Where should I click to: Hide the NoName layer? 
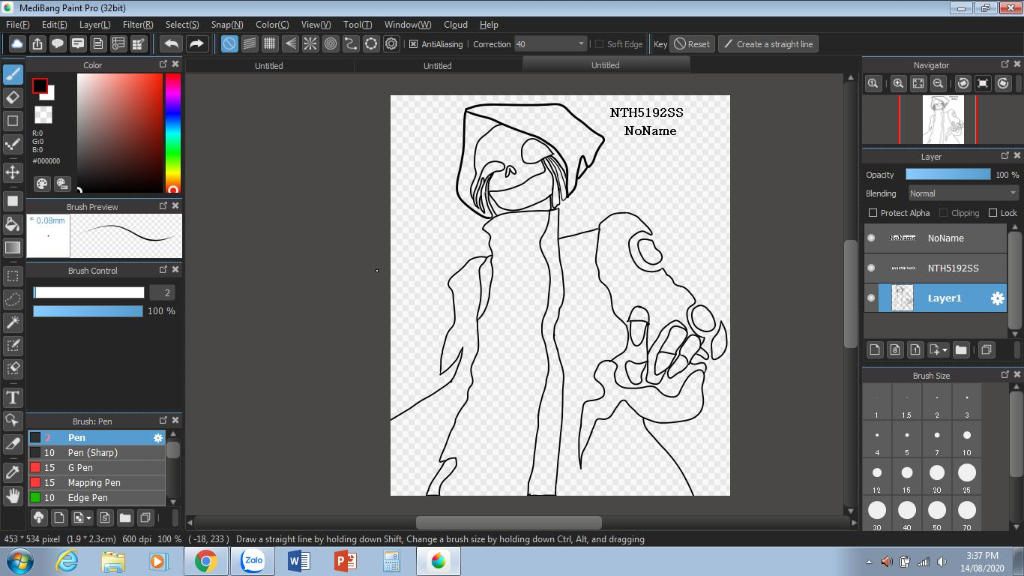[871, 238]
